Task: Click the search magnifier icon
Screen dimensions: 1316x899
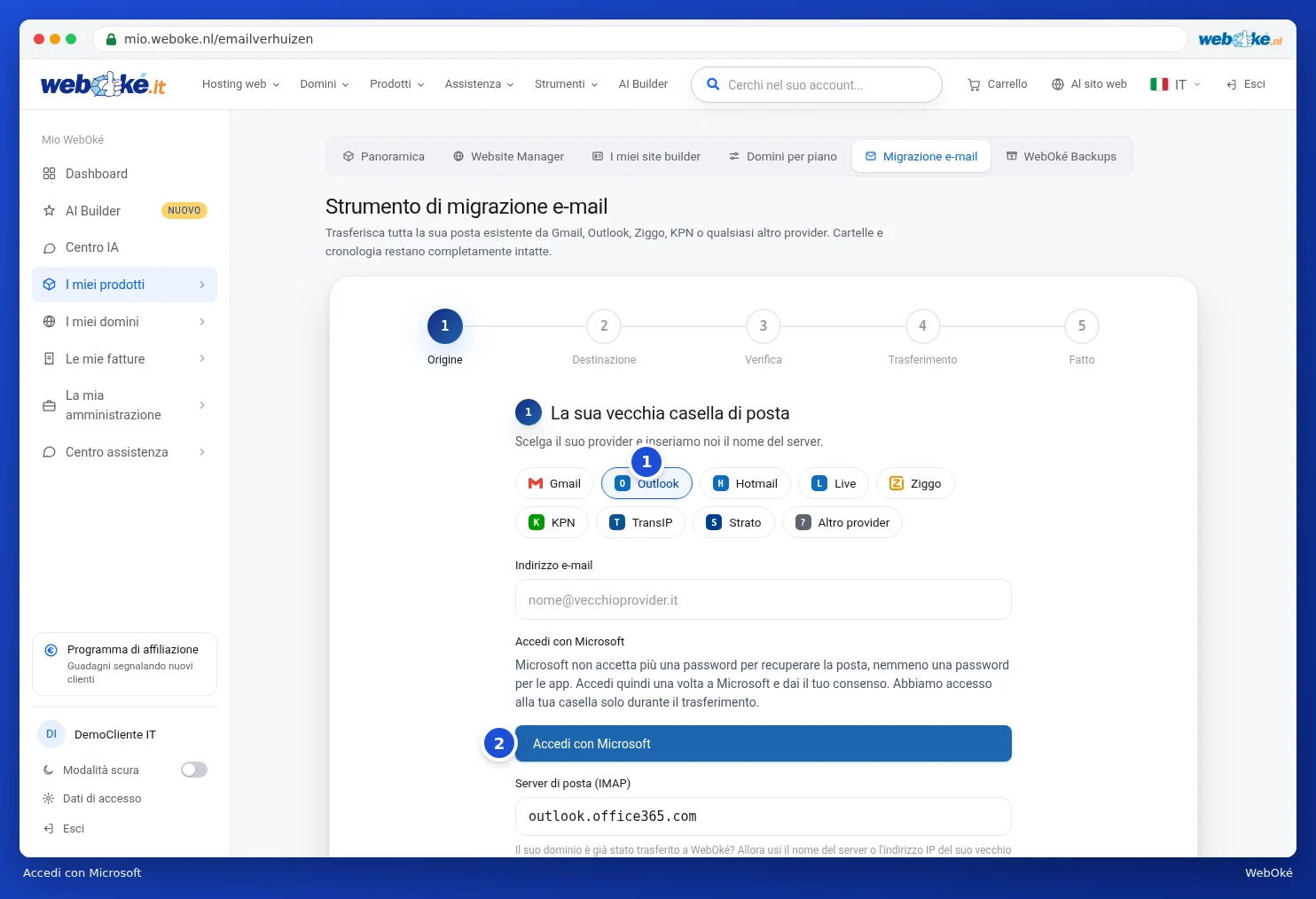Action: click(713, 84)
